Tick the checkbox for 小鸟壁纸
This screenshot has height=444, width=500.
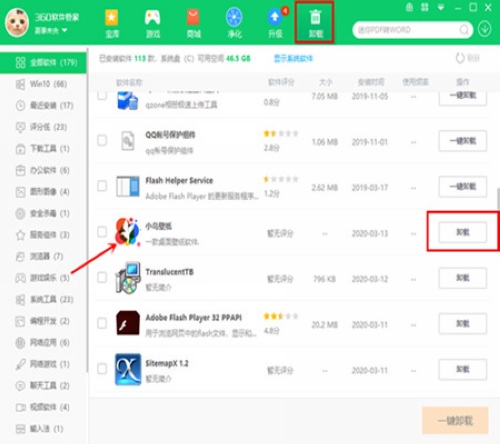(x=102, y=232)
